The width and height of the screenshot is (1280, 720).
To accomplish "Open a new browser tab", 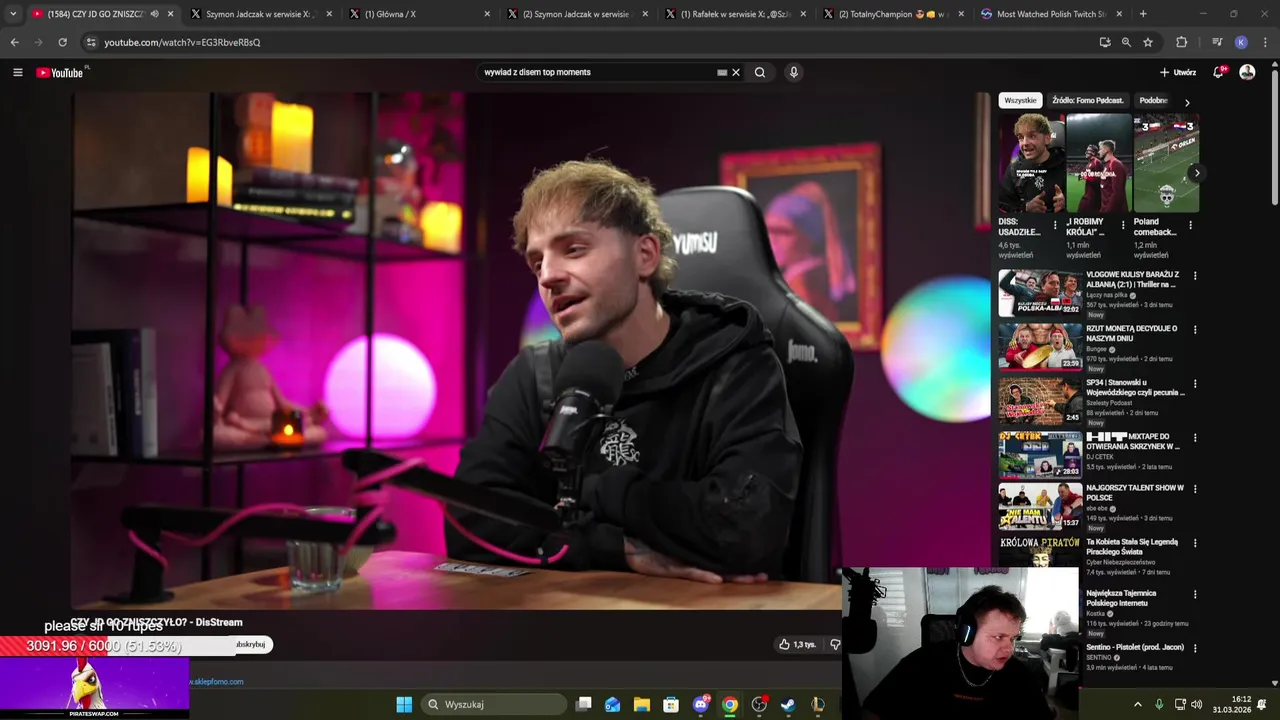I will pos(1143,14).
